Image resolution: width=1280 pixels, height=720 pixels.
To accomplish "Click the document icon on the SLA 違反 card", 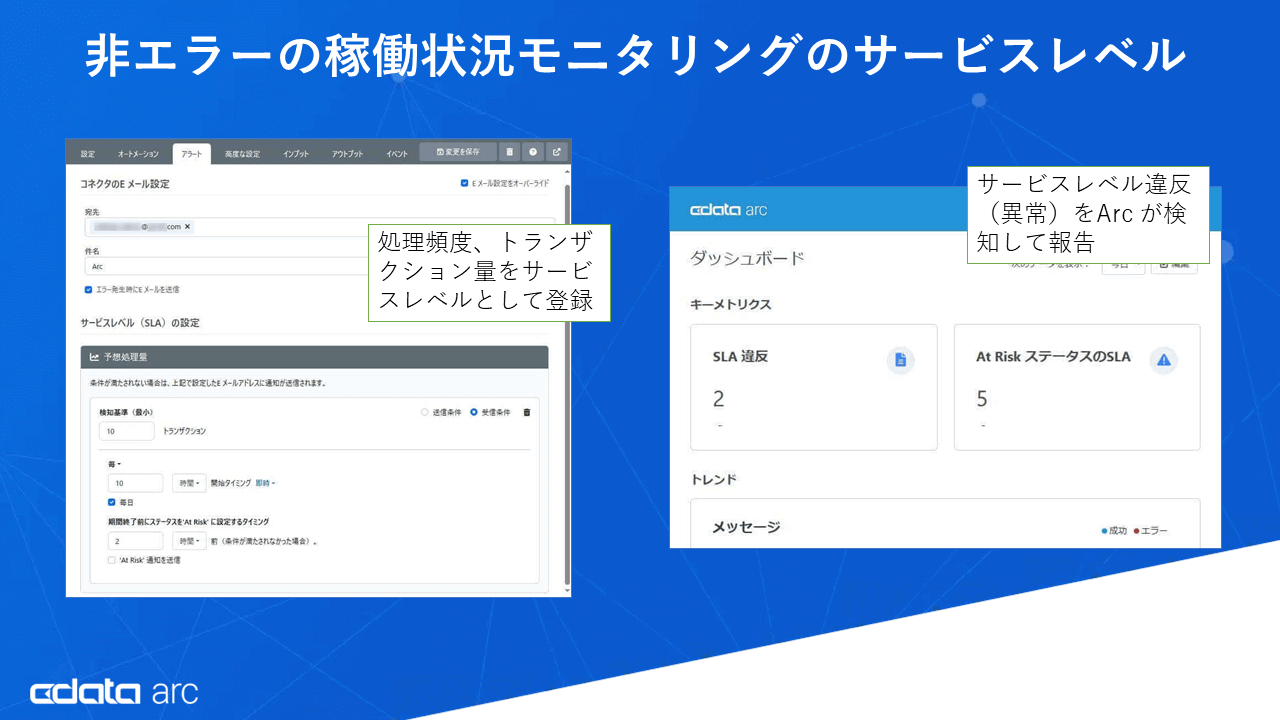I will 900,360.
